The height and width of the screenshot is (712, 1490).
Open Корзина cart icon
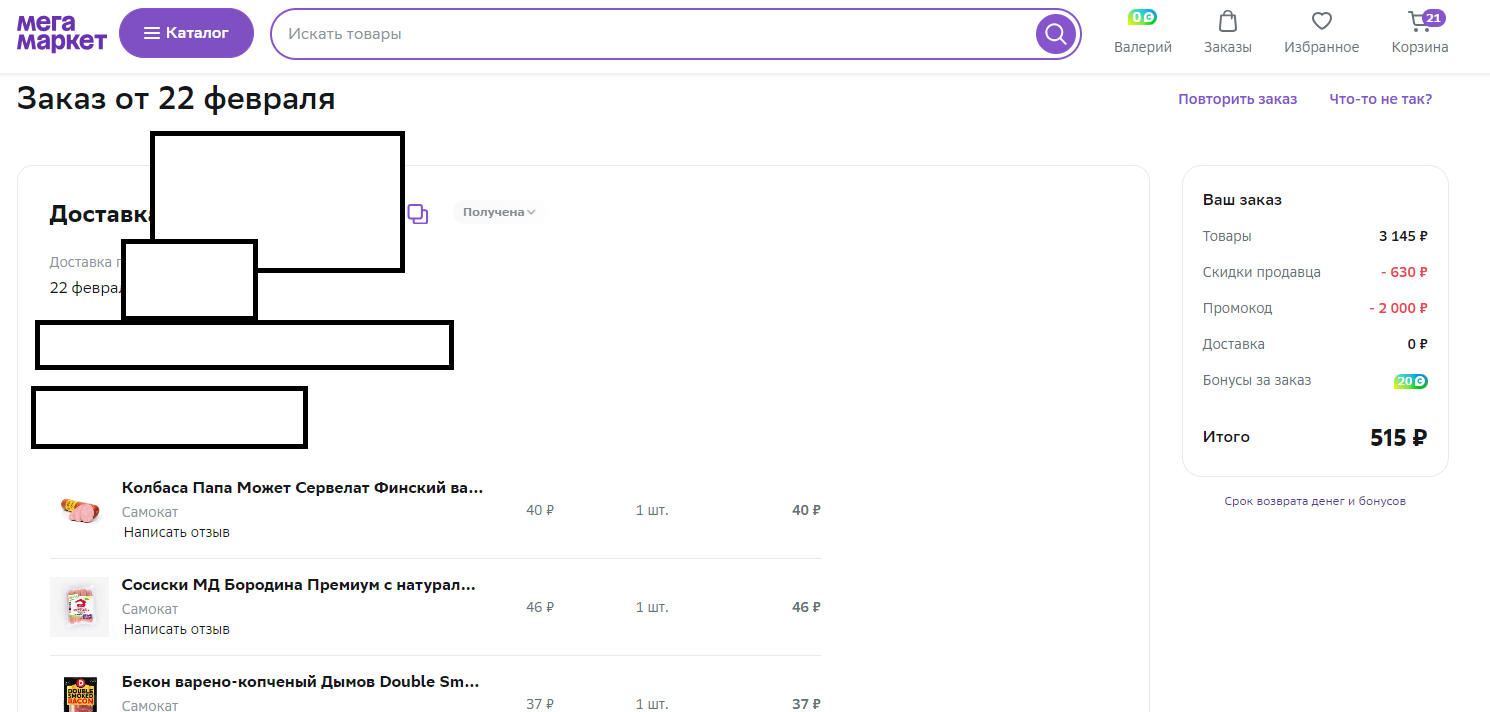[x=1420, y=21]
